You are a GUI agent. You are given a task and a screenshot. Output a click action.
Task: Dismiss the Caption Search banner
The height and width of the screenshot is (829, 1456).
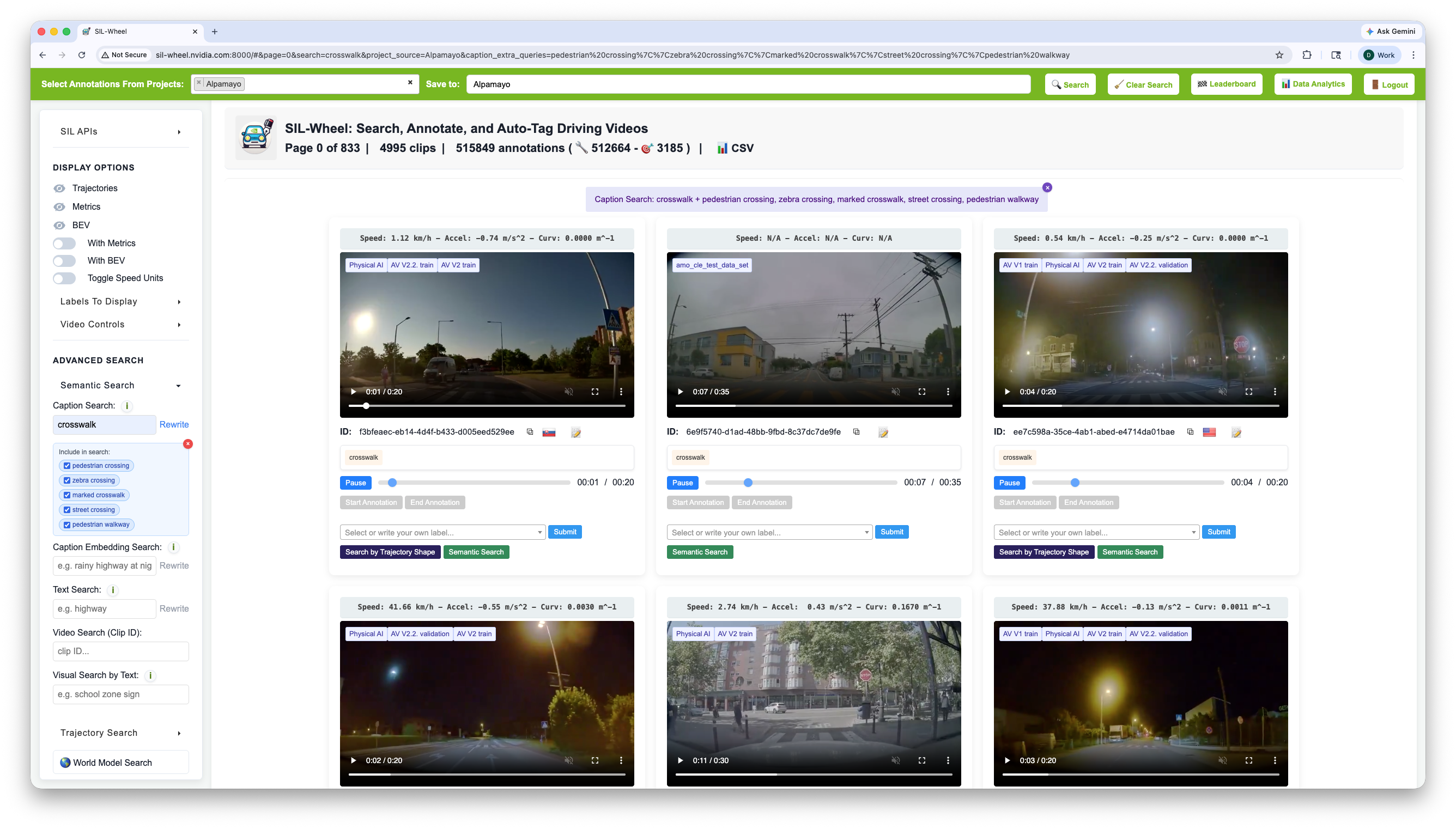click(x=1047, y=188)
